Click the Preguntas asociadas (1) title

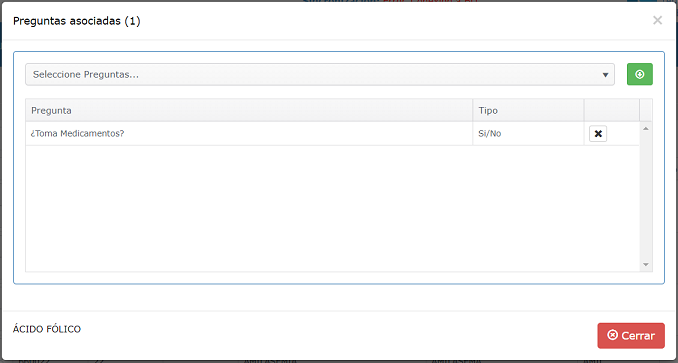(77, 21)
